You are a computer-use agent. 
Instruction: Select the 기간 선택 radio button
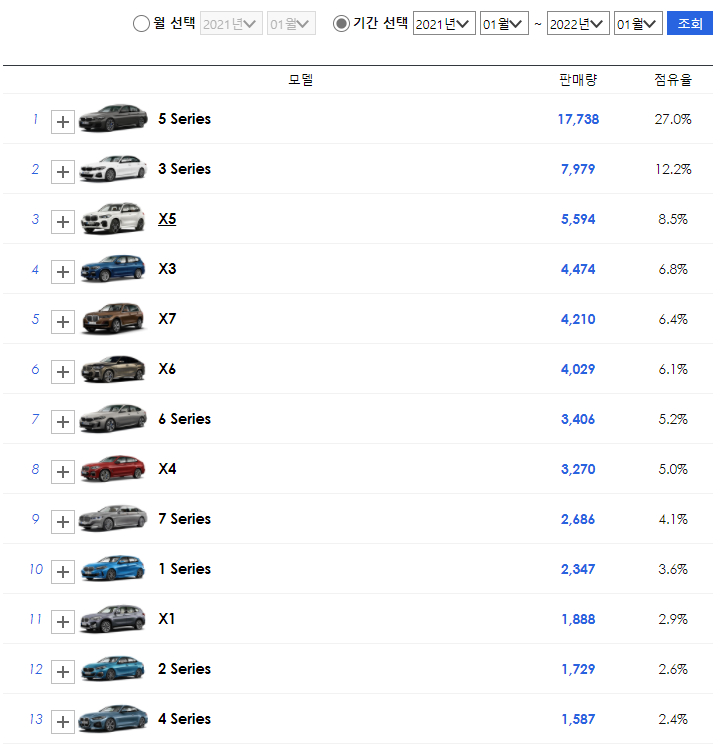pos(341,23)
